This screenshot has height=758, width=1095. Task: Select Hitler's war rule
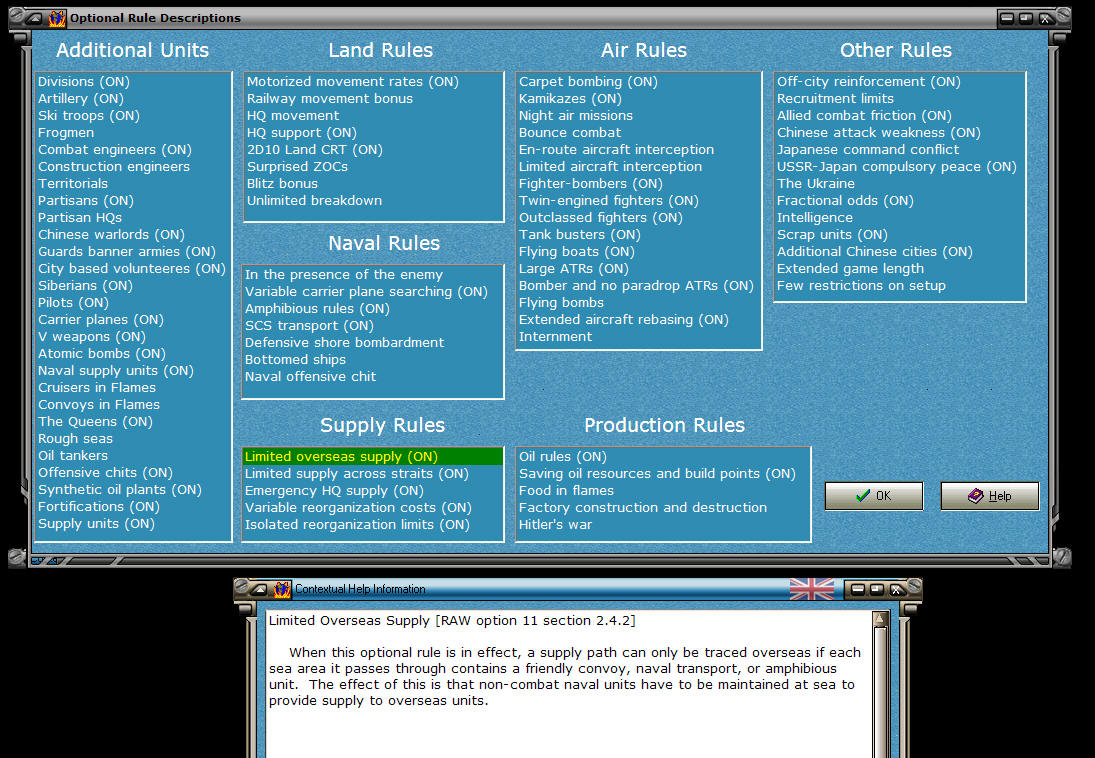pyautogui.click(x=555, y=525)
